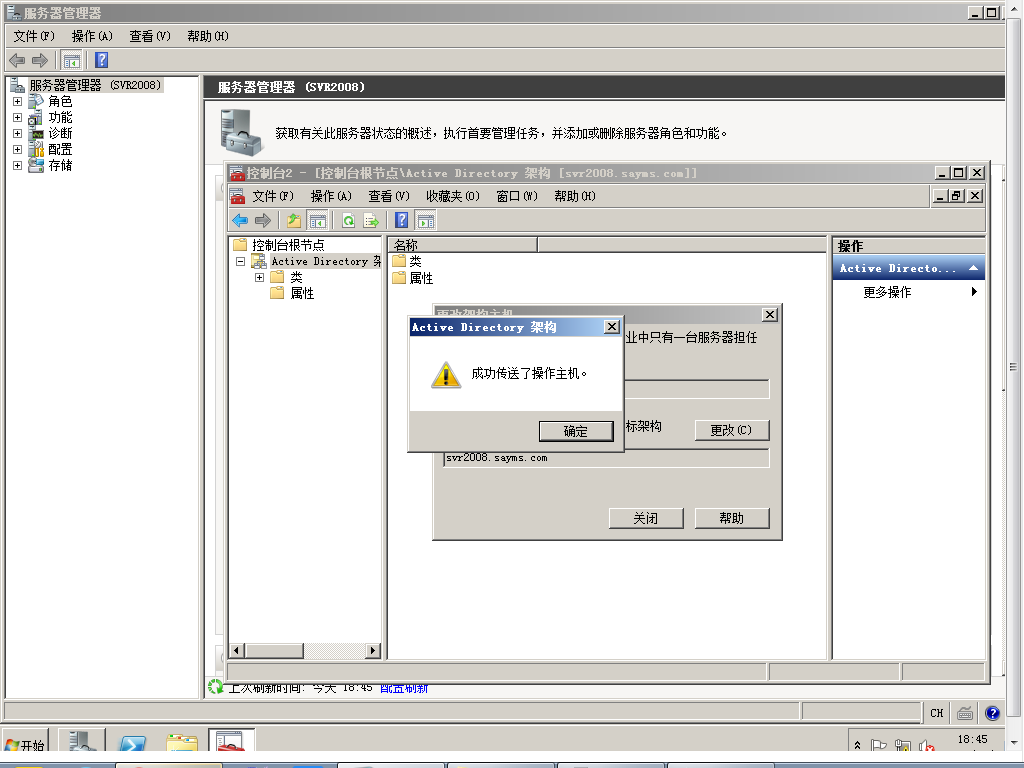1024x768 pixels.
Task: Expand the 诊断 tree node
Action: tap(17, 133)
